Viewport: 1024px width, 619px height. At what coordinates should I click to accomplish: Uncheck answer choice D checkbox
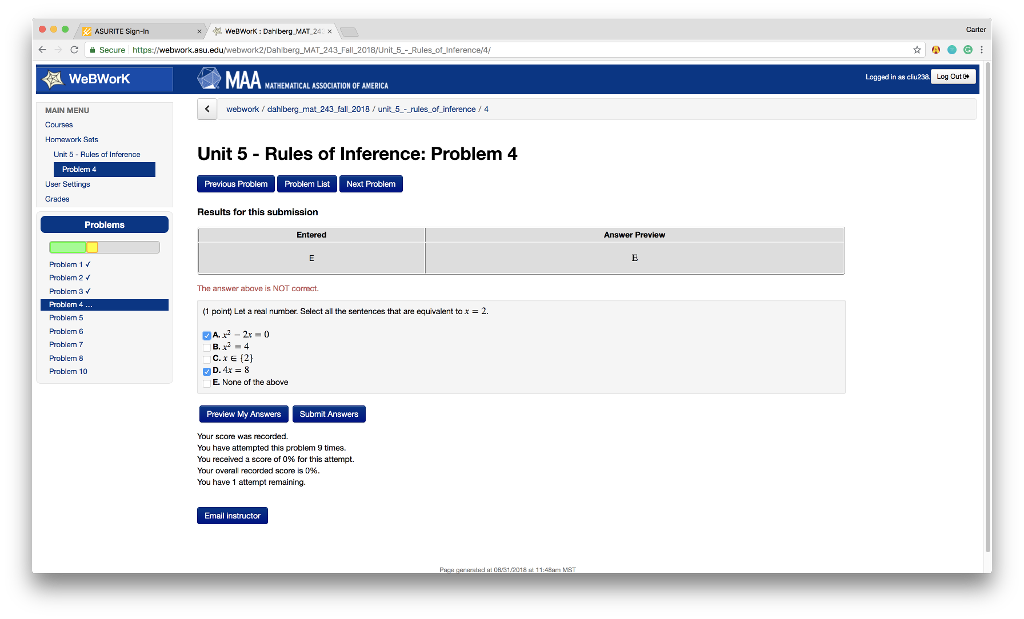click(x=206, y=372)
